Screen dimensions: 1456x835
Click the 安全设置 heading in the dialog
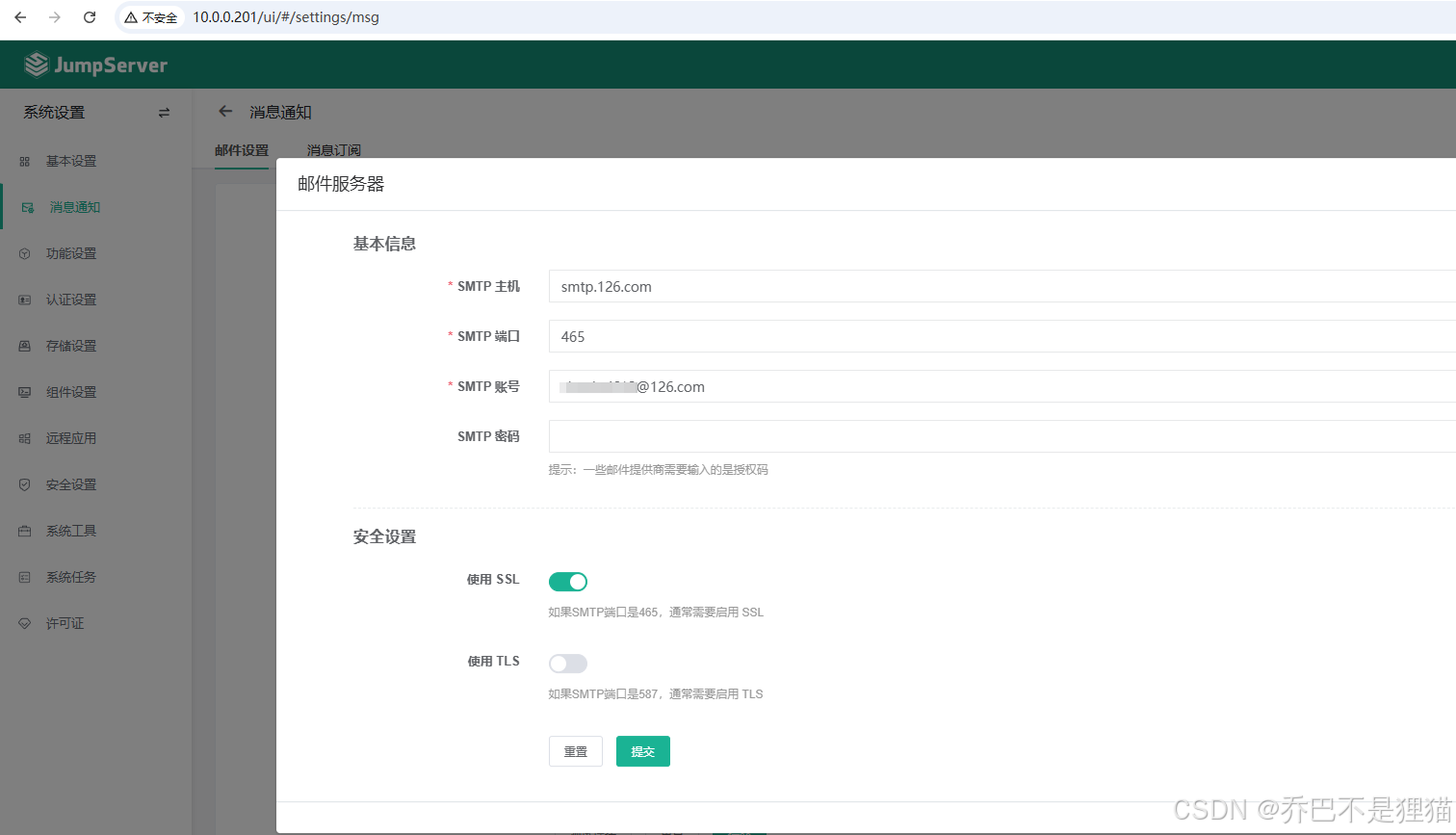(384, 536)
